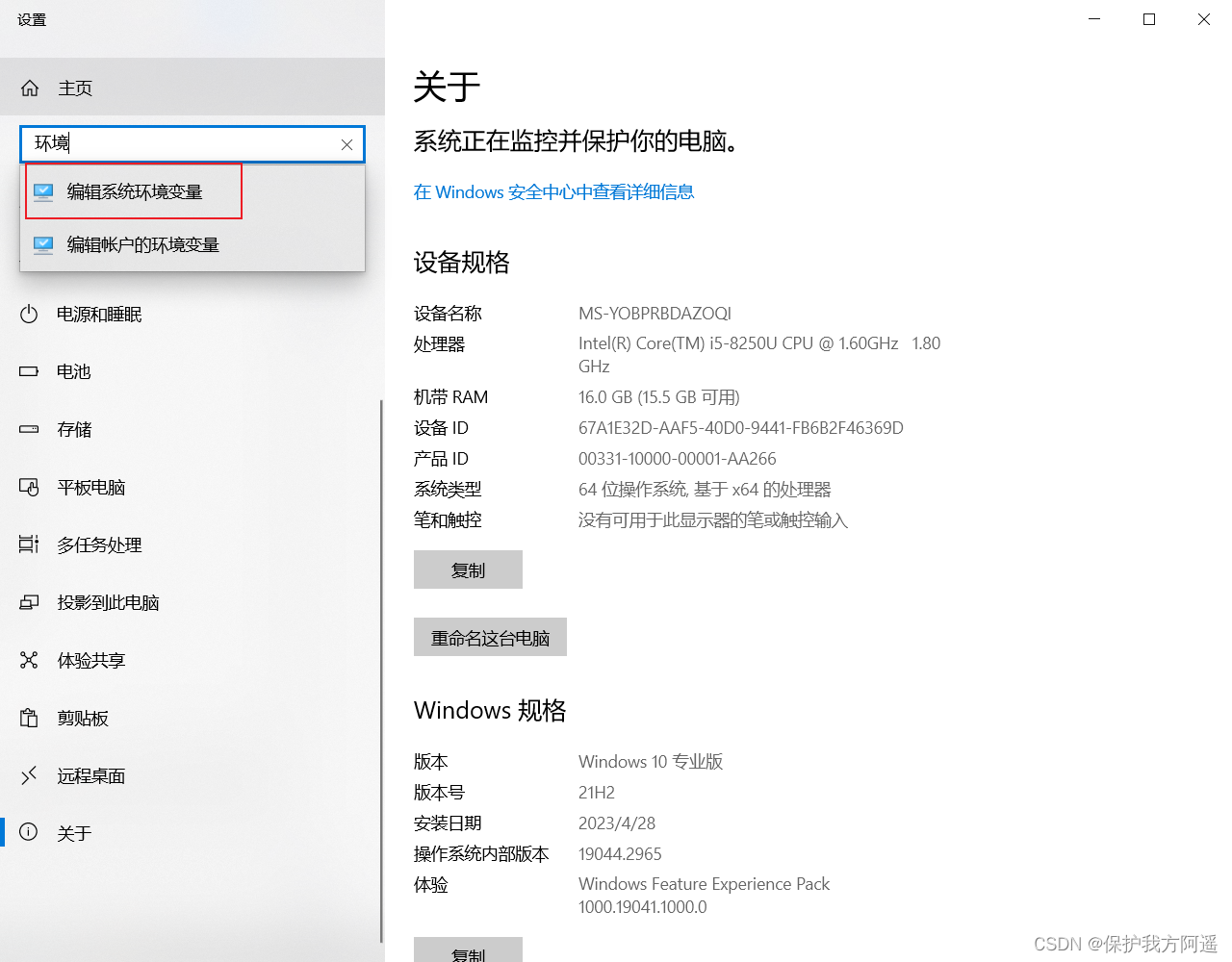Open 远程桌面 settings
This screenshot has width=1232, height=962.
pyautogui.click(x=191, y=775)
